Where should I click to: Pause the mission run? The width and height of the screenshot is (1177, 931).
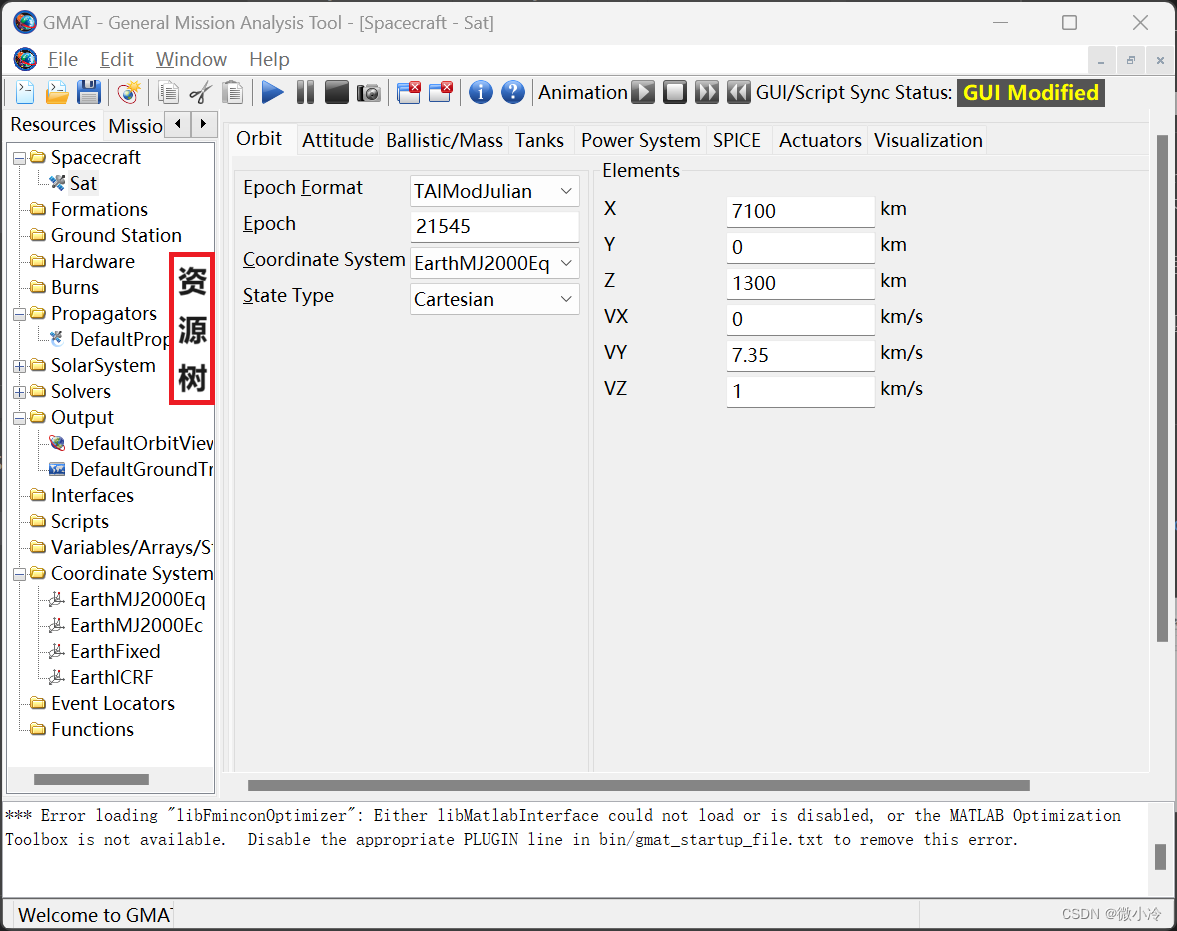(306, 92)
